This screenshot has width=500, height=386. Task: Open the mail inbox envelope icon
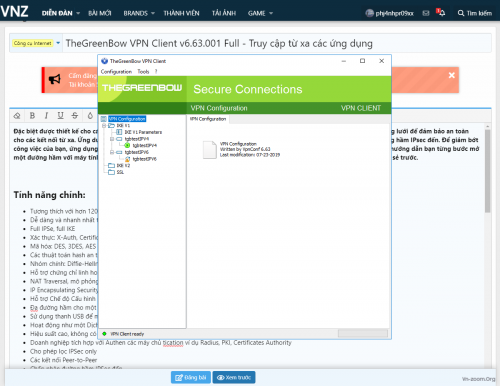(426, 13)
